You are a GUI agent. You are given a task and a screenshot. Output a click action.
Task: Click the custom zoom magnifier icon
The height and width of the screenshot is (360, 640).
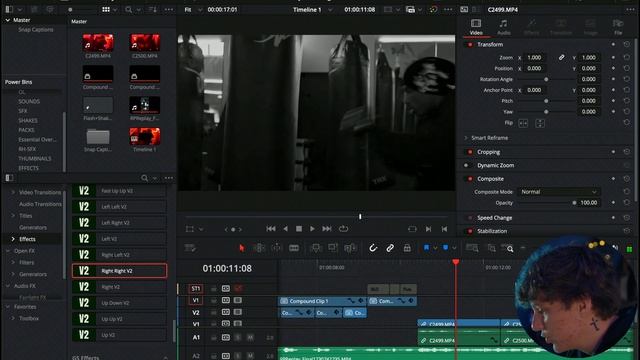coord(509,248)
